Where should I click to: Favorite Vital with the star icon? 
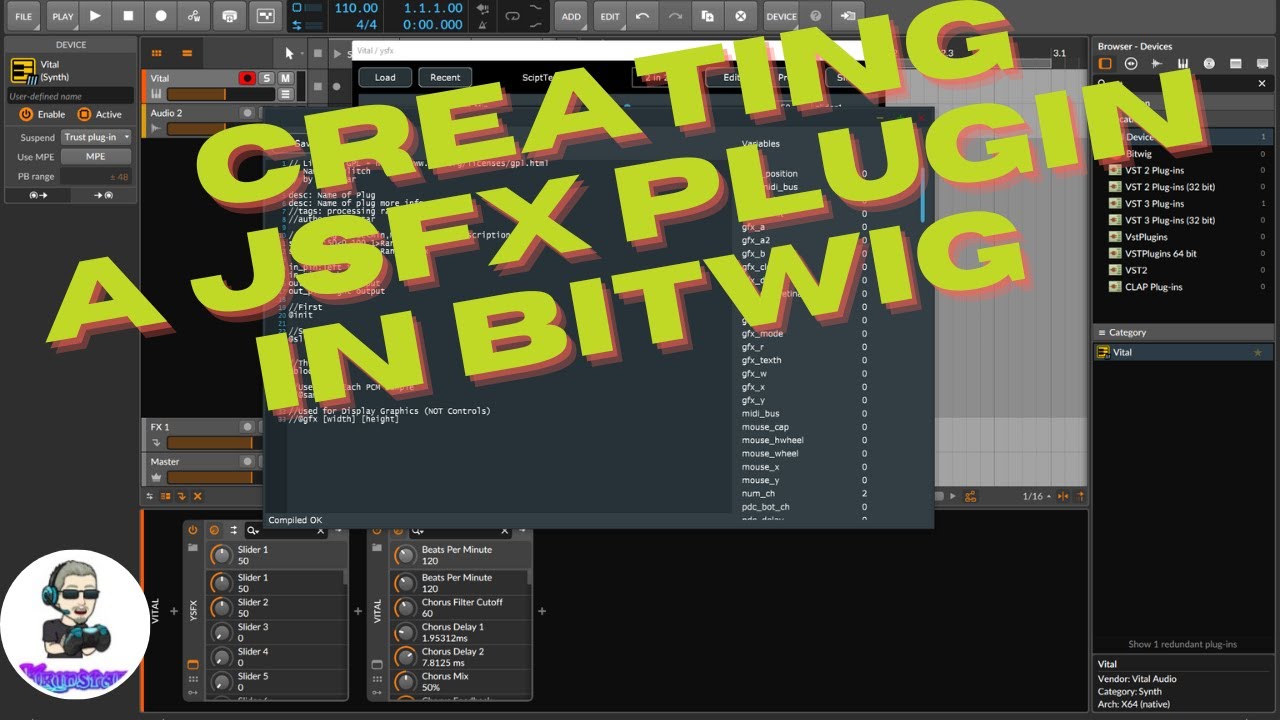coord(1257,352)
